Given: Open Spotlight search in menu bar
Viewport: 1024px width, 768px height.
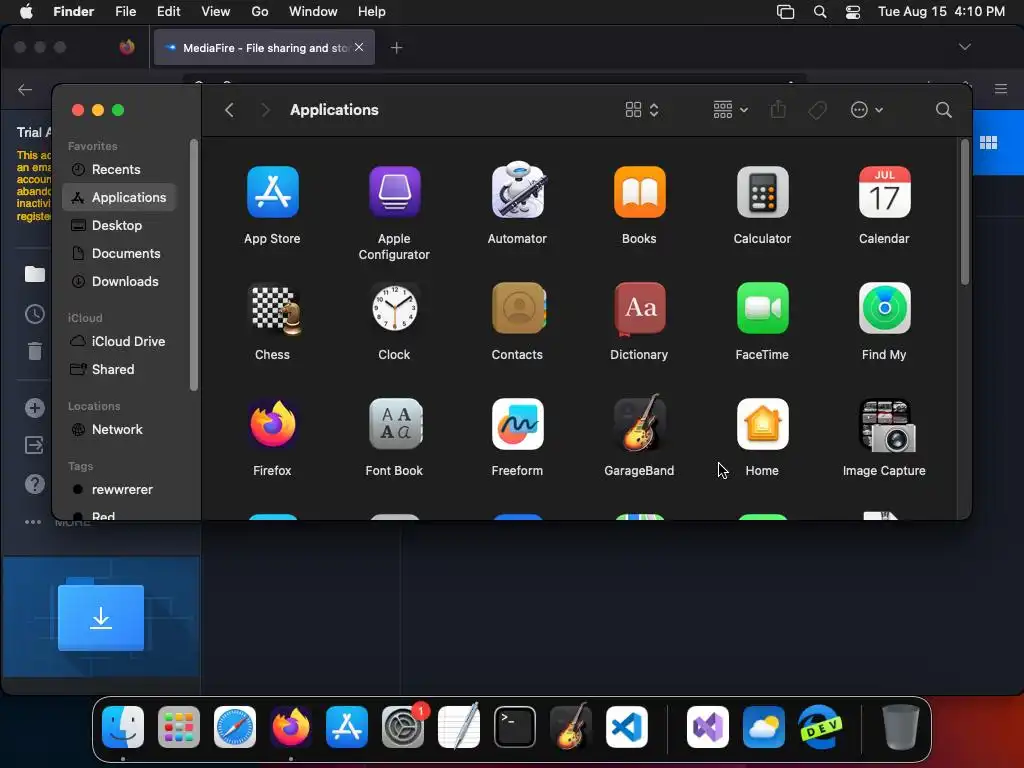Looking at the screenshot, I should (x=820, y=12).
